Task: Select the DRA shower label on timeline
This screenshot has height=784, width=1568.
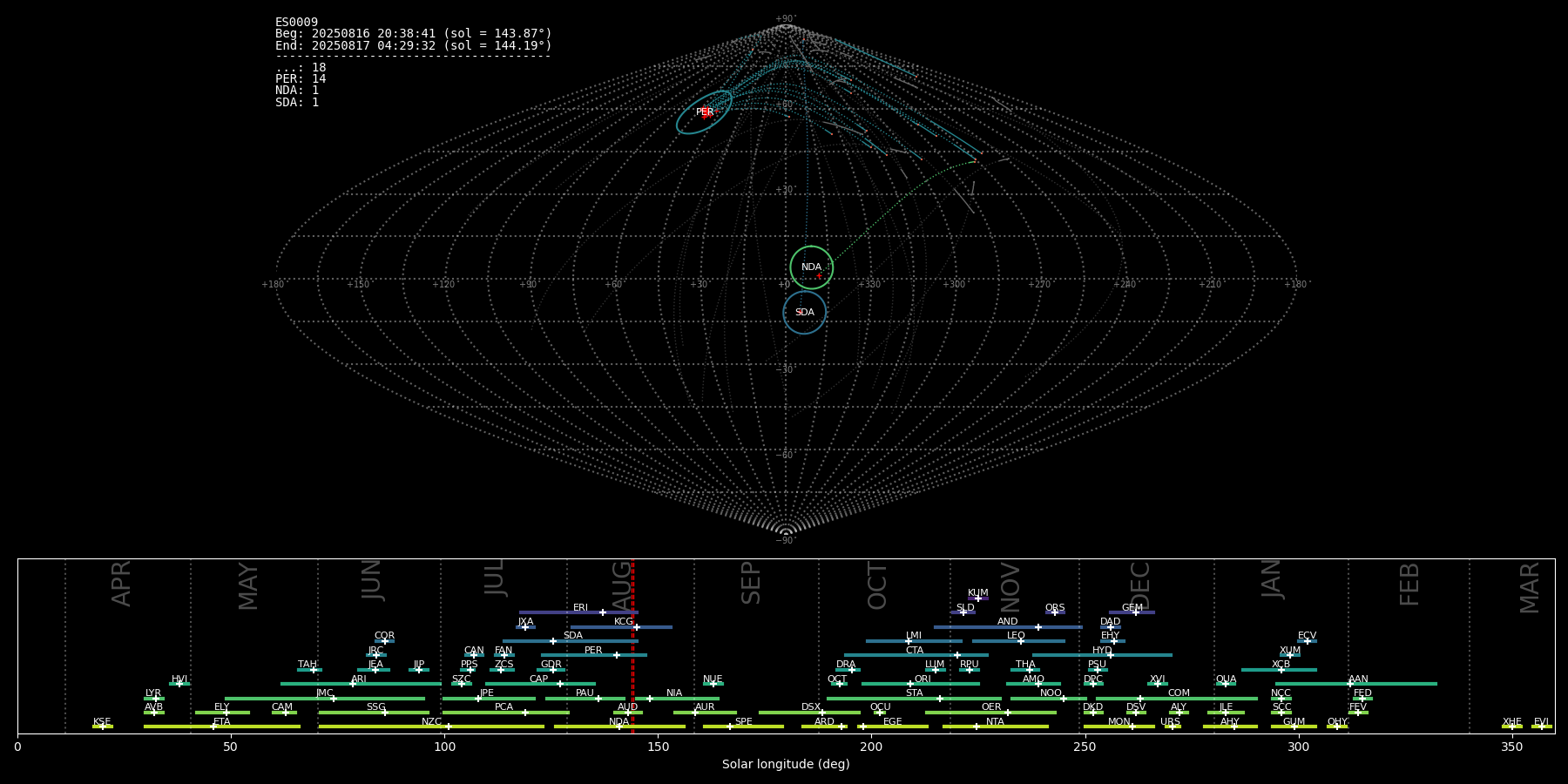Action: click(x=846, y=665)
